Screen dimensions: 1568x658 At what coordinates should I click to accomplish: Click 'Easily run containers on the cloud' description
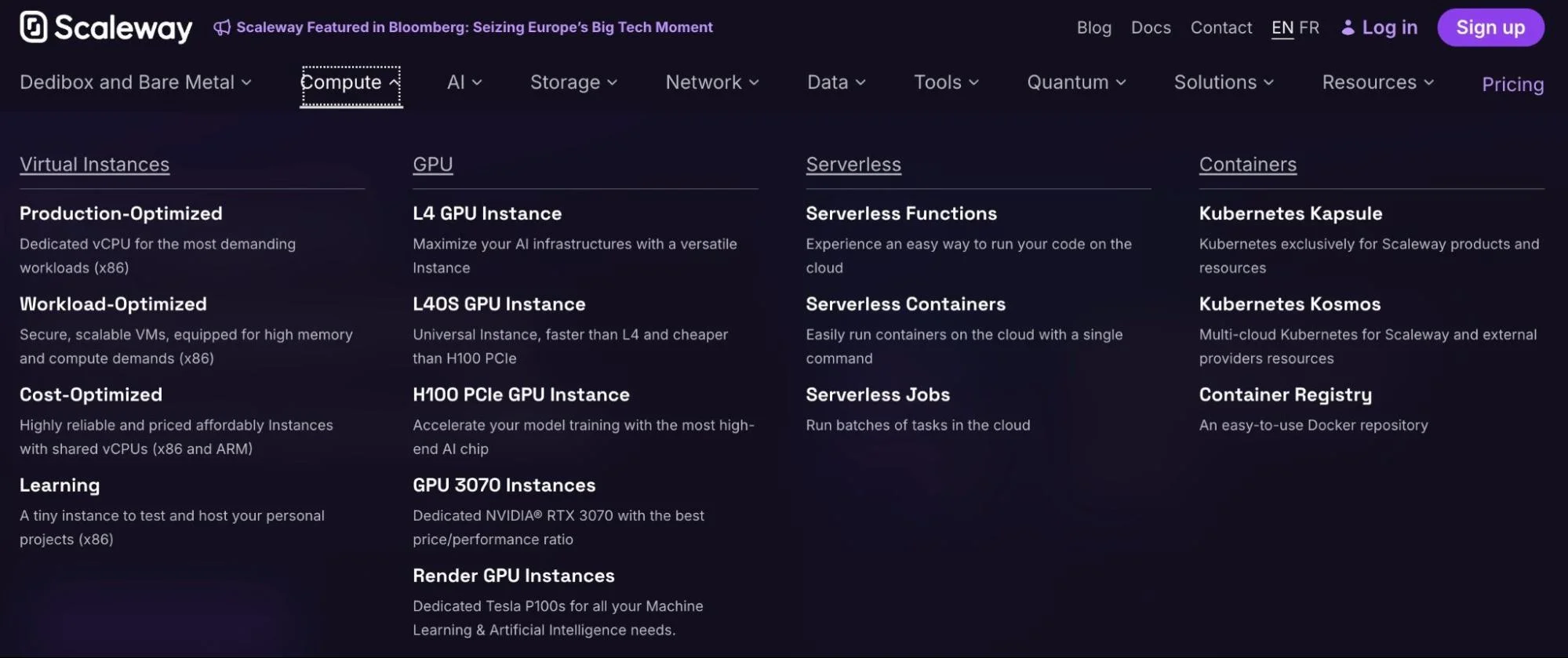pos(964,346)
